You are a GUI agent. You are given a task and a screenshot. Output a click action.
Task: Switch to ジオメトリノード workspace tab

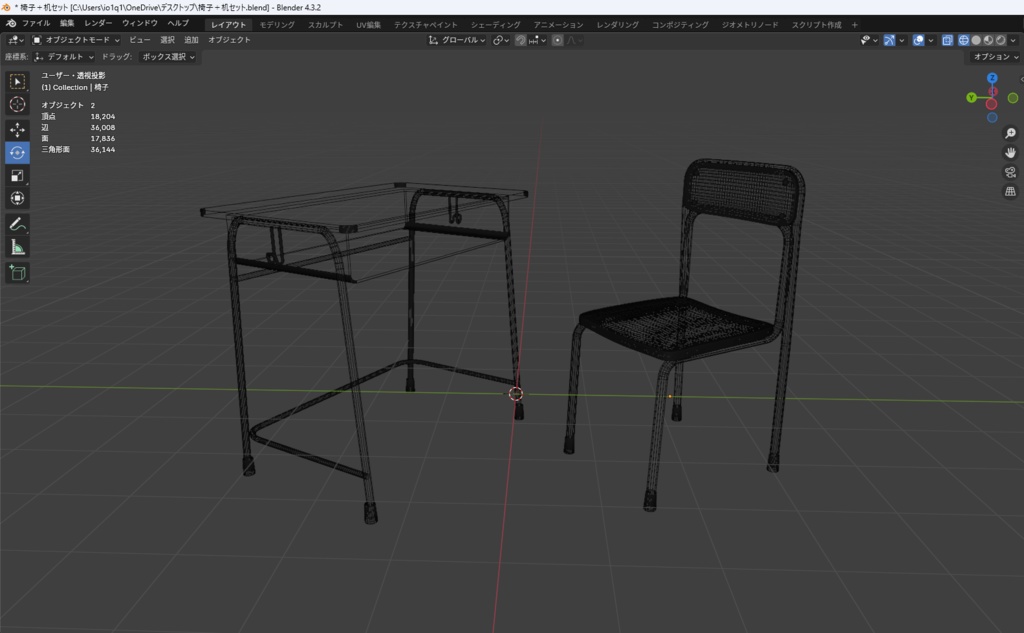(x=750, y=25)
